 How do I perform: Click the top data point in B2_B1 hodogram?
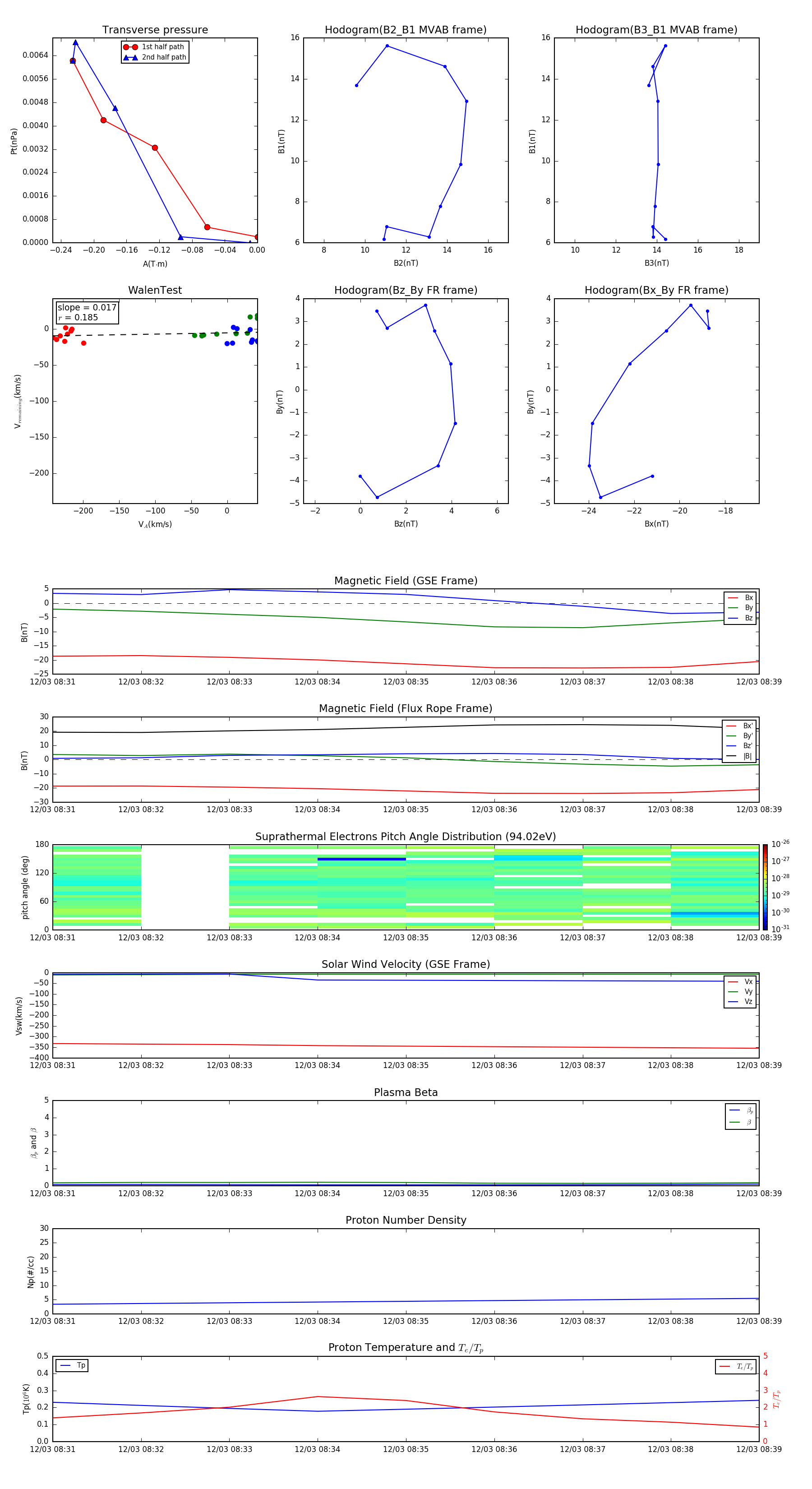pyautogui.click(x=387, y=46)
